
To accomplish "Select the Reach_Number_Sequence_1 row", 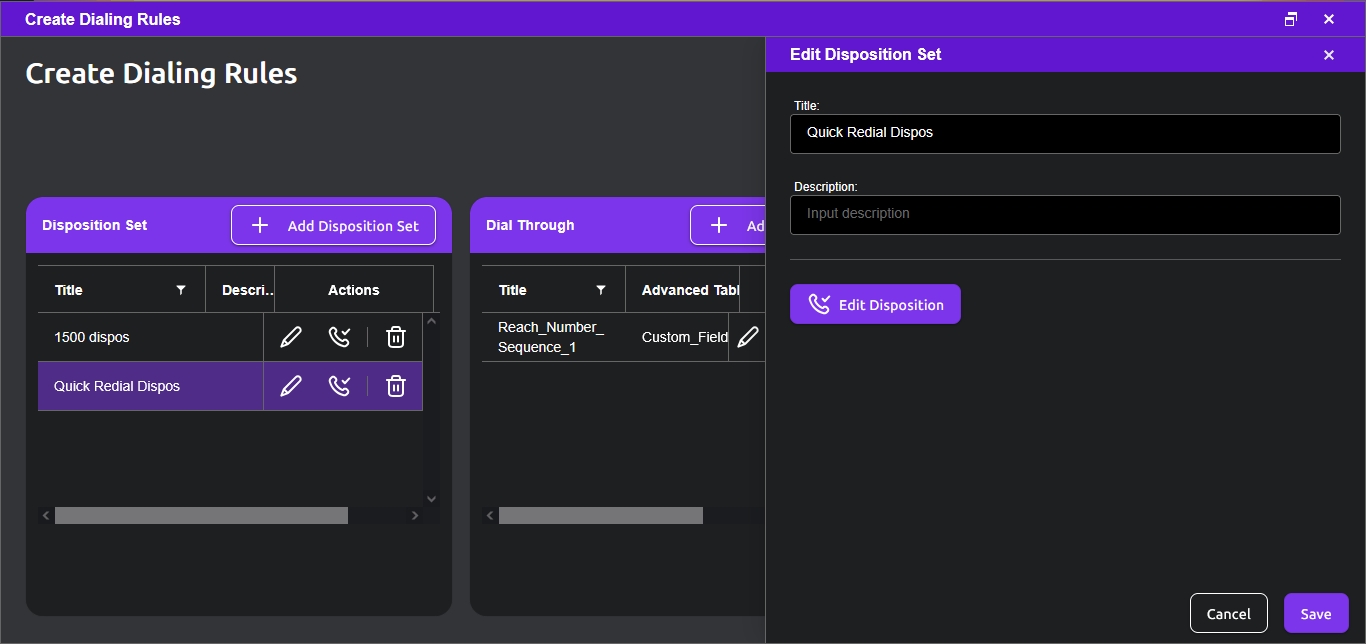I will click(x=624, y=337).
